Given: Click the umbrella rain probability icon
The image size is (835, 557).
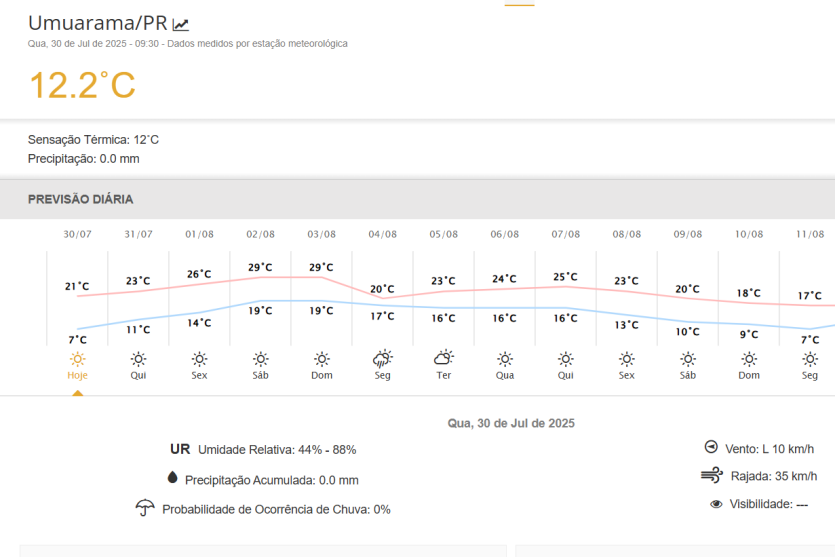Looking at the screenshot, I should 145,508.
